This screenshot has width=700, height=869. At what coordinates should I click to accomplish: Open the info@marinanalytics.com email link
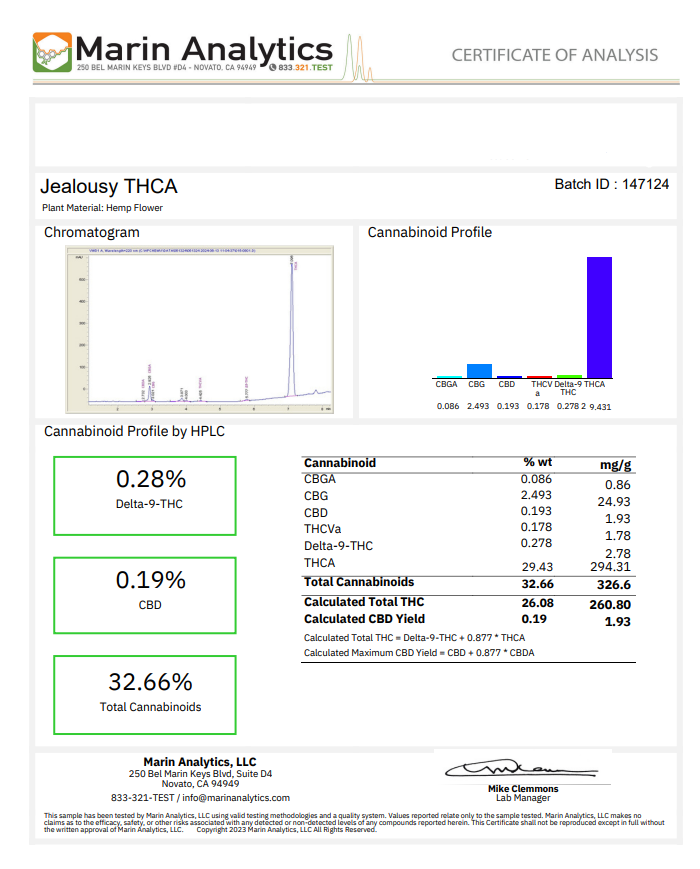pos(236,798)
